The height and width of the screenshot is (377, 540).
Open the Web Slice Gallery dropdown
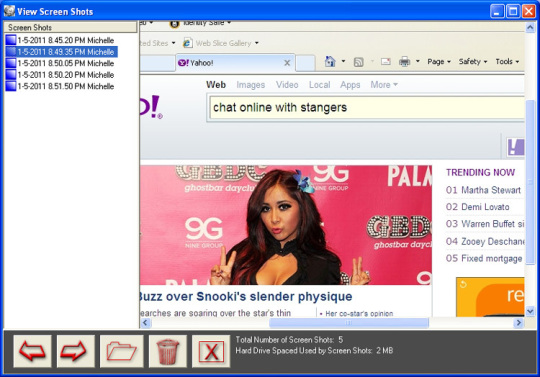click(257, 43)
